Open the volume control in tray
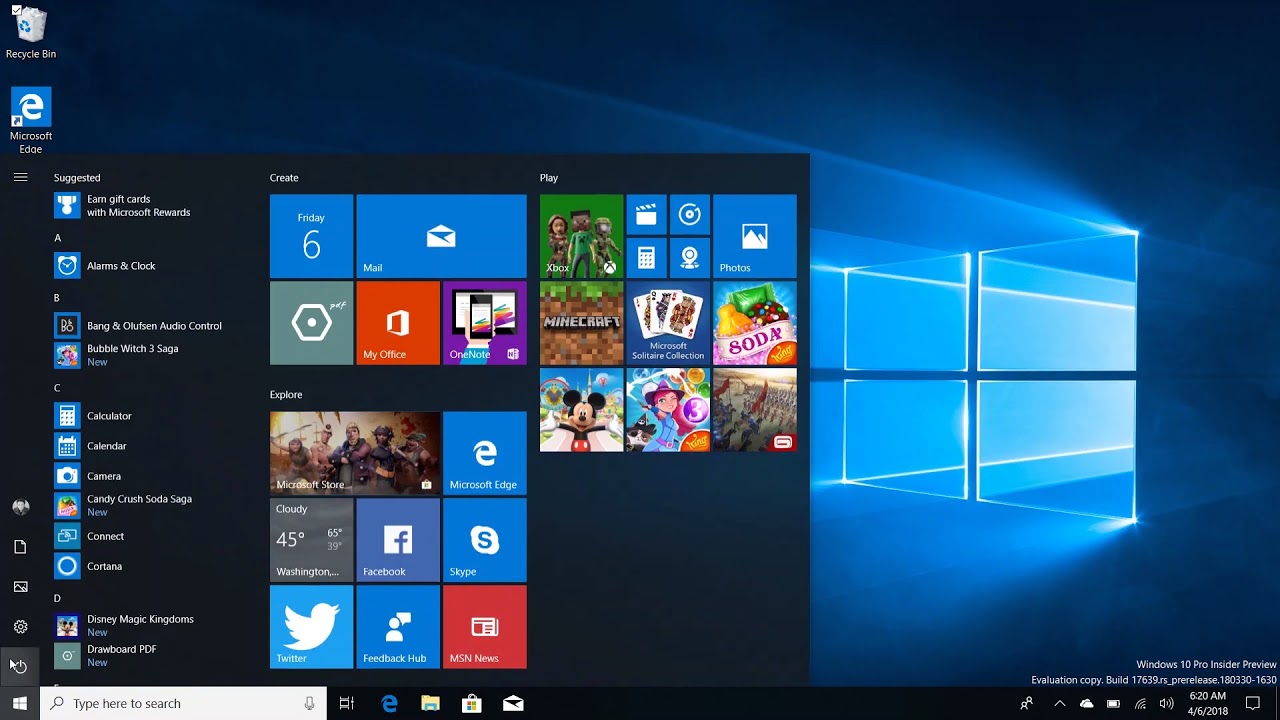This screenshot has height=720, width=1280. coord(1166,704)
